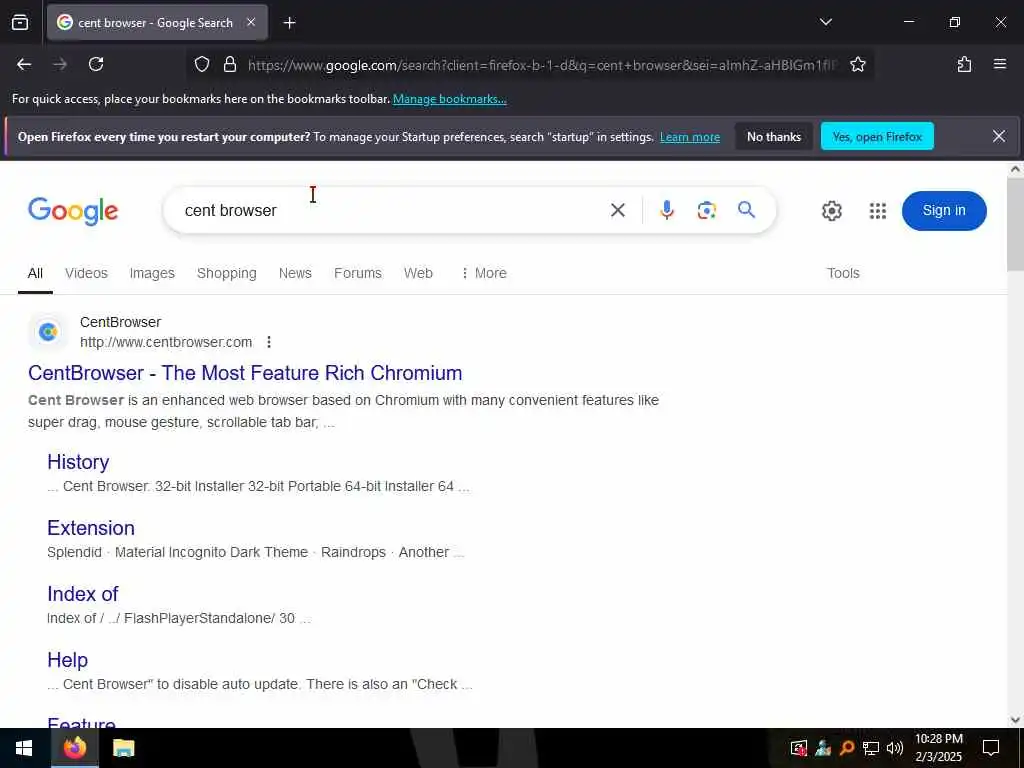Screen dimensions: 1024x768
Task: Decline with the No thanks button
Action: [x=774, y=136]
